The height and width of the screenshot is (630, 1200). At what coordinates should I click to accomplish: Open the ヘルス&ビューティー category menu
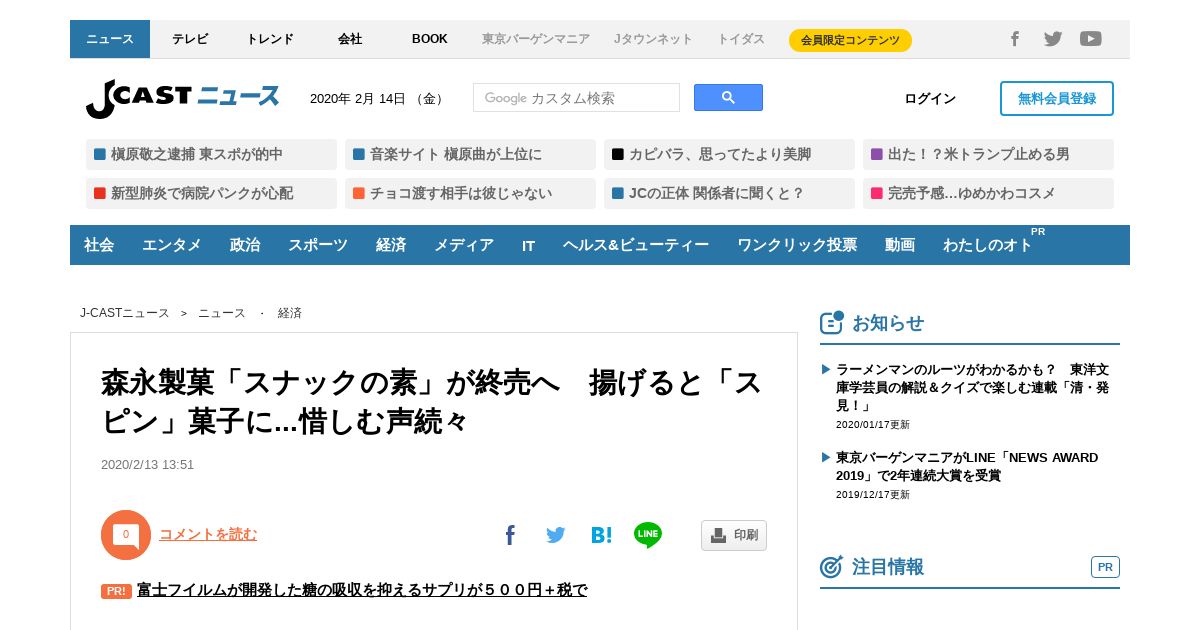coord(636,245)
